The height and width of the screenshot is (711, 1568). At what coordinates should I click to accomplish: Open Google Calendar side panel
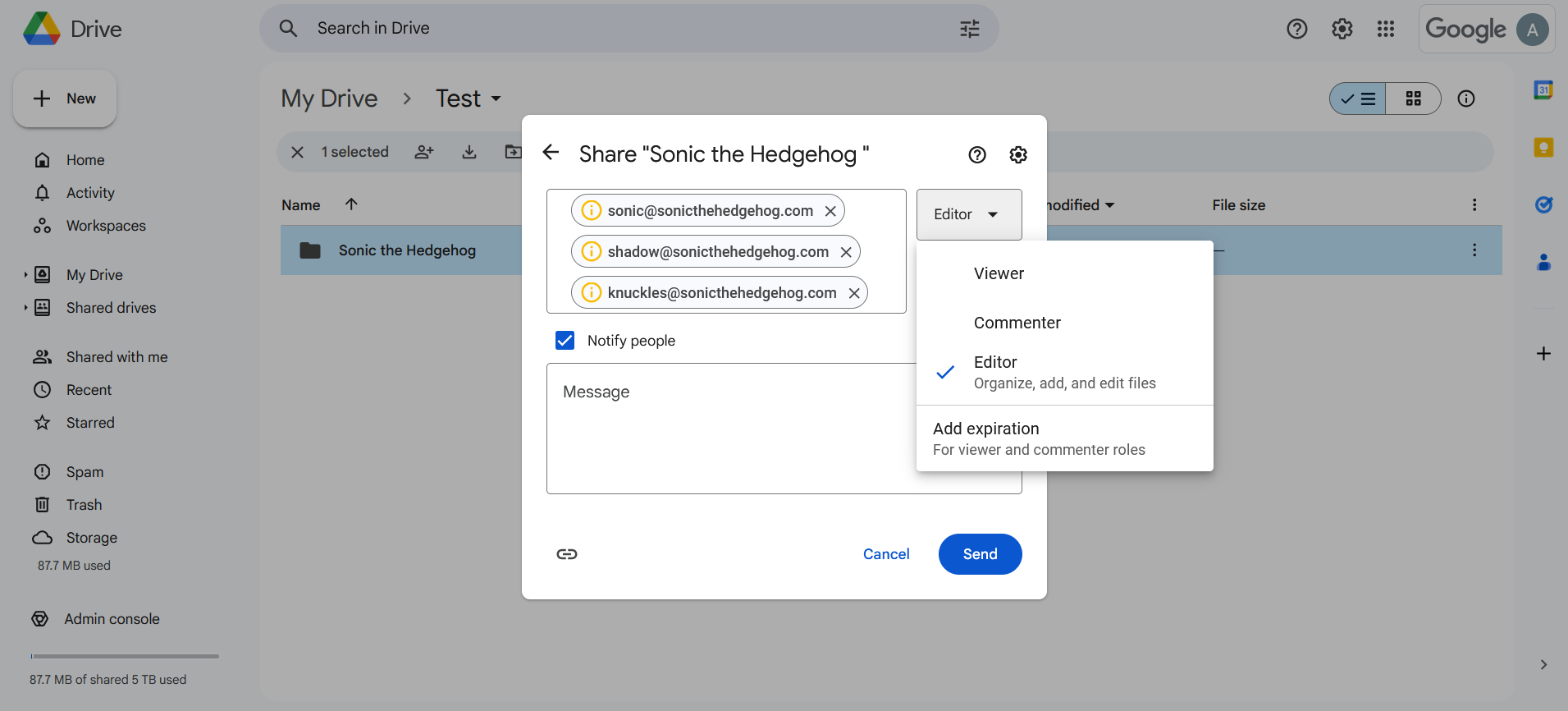[1543, 89]
